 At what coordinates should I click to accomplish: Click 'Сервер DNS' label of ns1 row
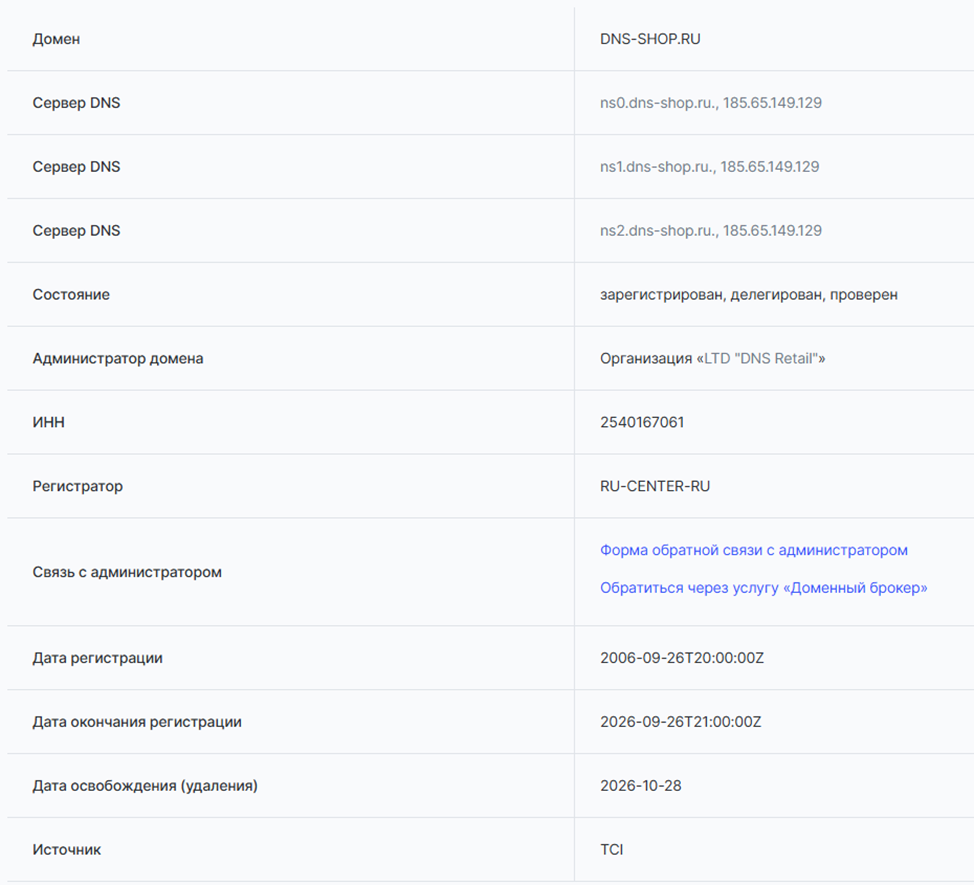(76, 167)
